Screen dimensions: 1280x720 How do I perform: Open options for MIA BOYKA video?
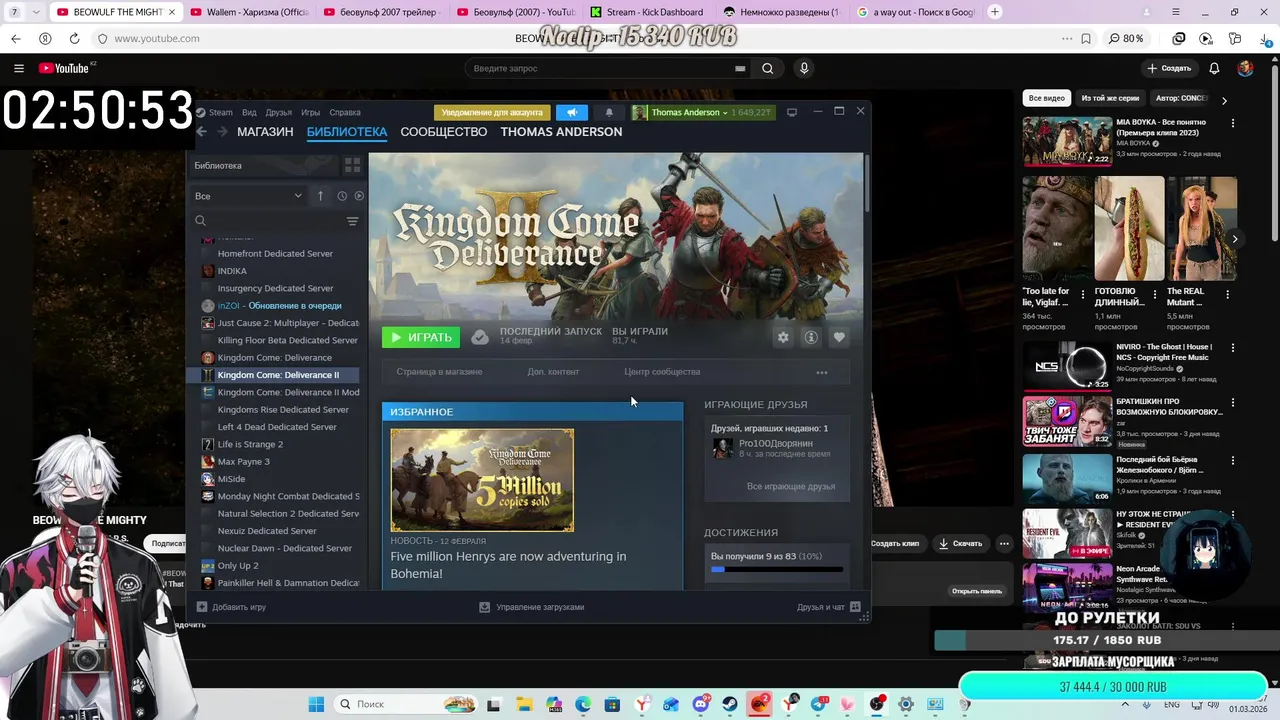1232,123
